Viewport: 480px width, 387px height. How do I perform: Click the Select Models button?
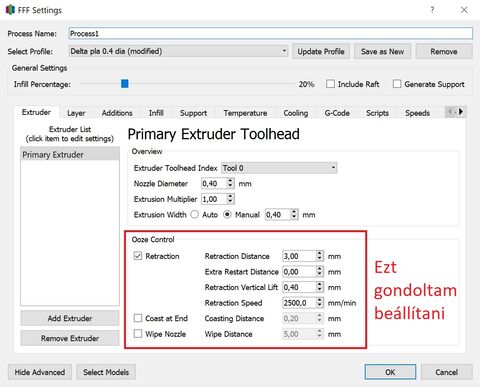pyautogui.click(x=106, y=372)
